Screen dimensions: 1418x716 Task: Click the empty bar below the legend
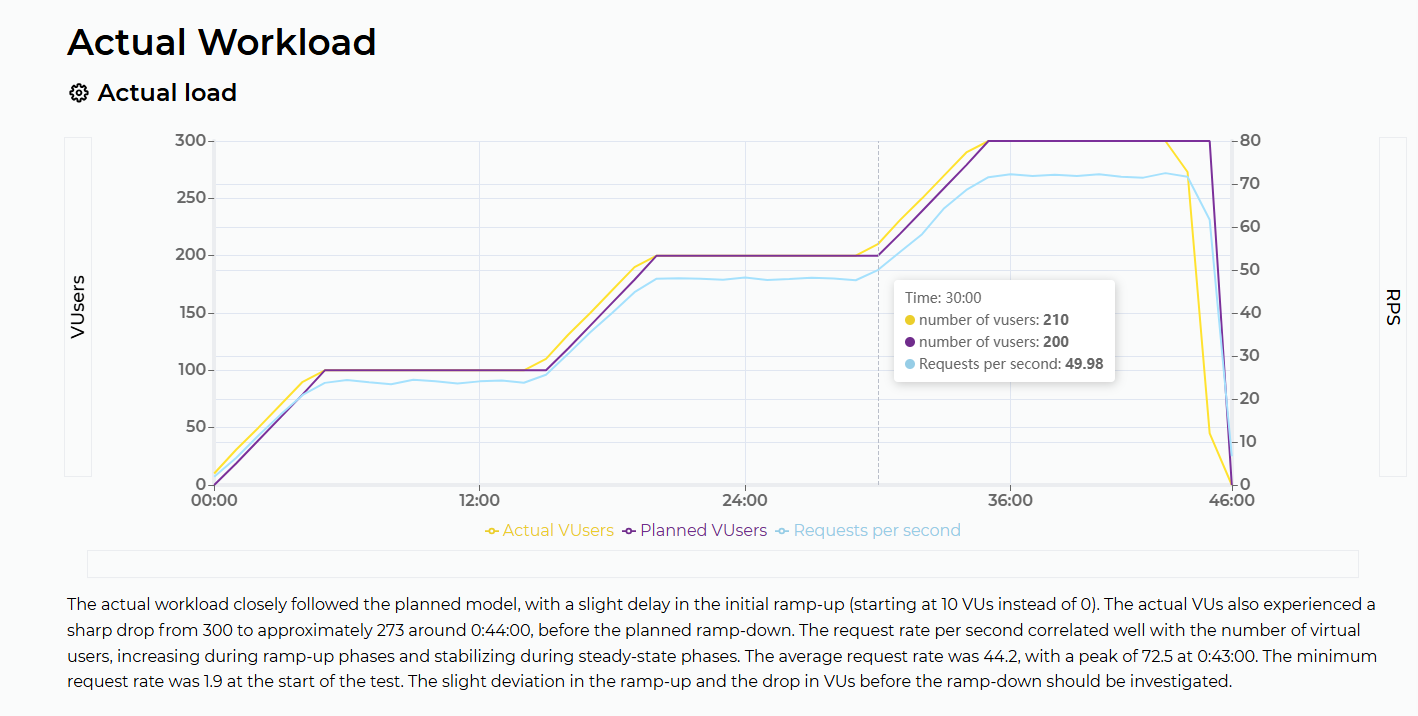tap(722, 564)
